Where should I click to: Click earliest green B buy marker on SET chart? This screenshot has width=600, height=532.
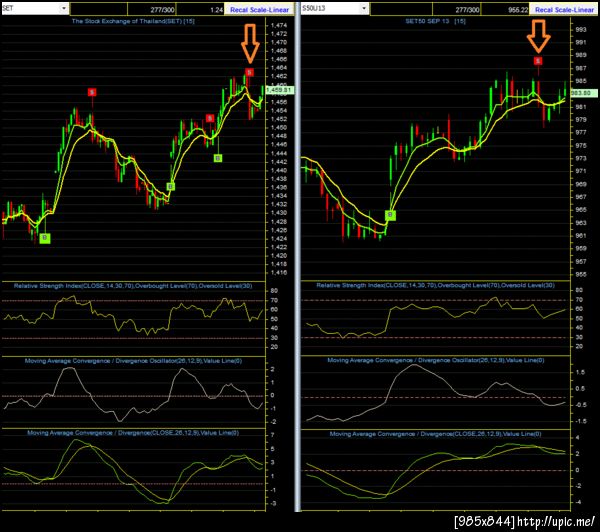(45, 238)
